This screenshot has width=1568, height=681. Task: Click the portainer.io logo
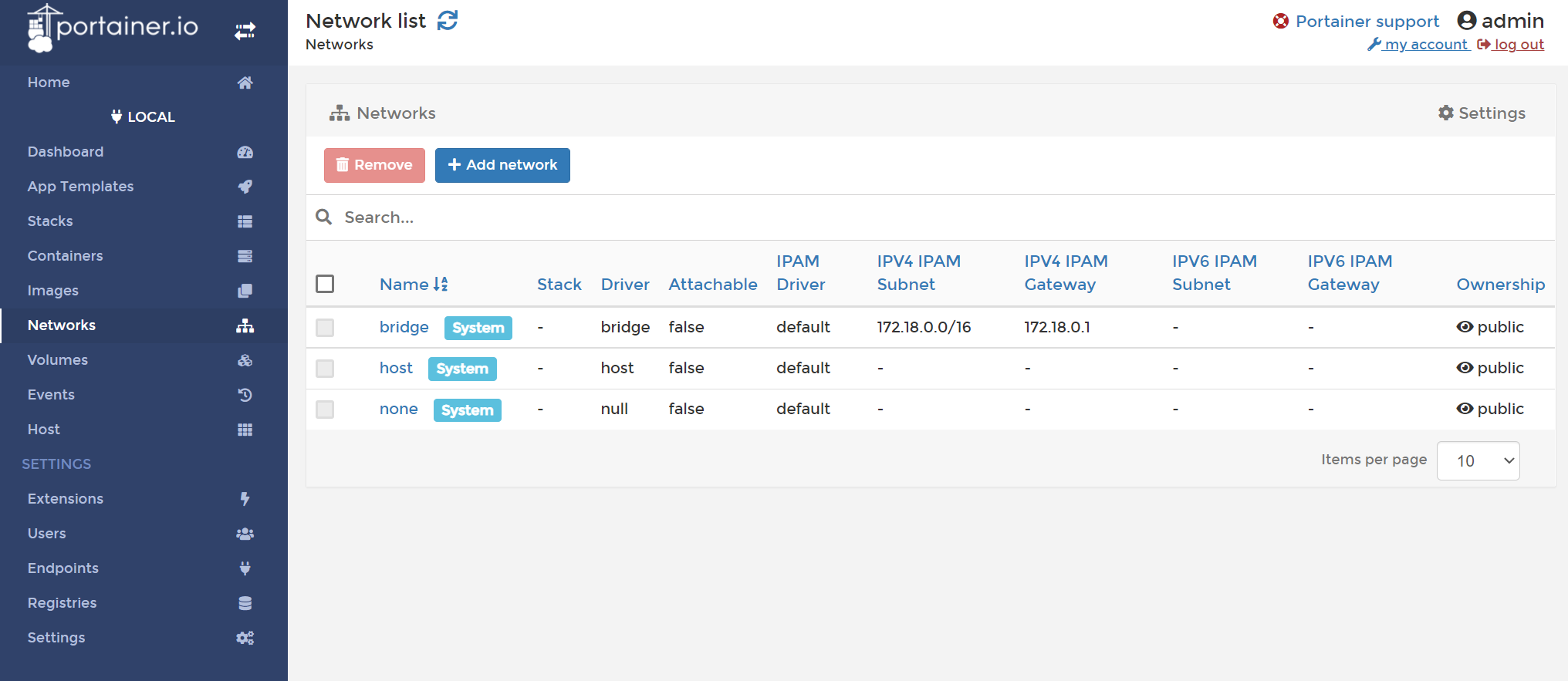(x=113, y=28)
